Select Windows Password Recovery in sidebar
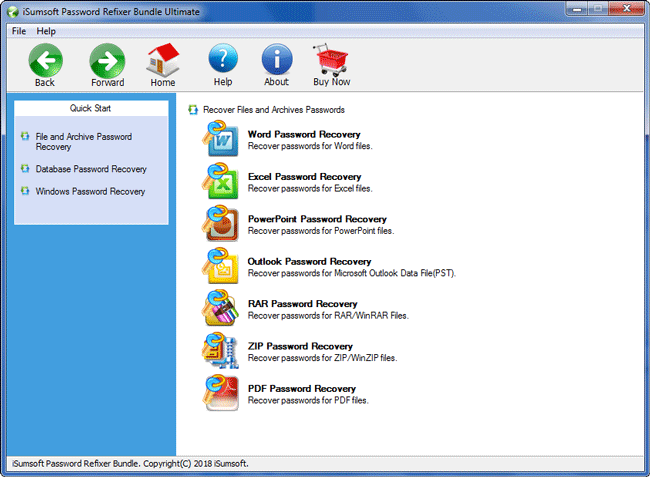This screenshot has width=650, height=477. coord(90,191)
